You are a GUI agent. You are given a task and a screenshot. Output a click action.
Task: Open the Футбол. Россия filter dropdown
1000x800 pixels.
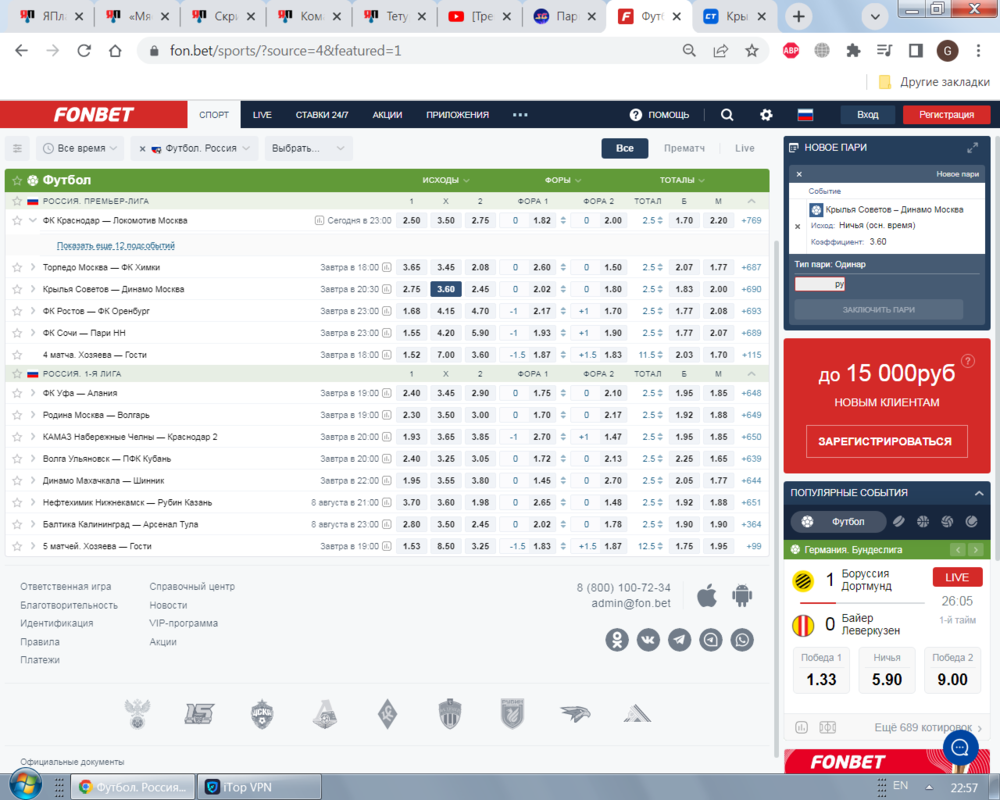point(195,148)
